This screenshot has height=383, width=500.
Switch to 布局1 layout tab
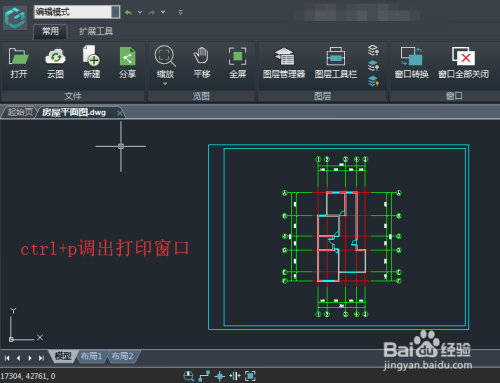91,356
